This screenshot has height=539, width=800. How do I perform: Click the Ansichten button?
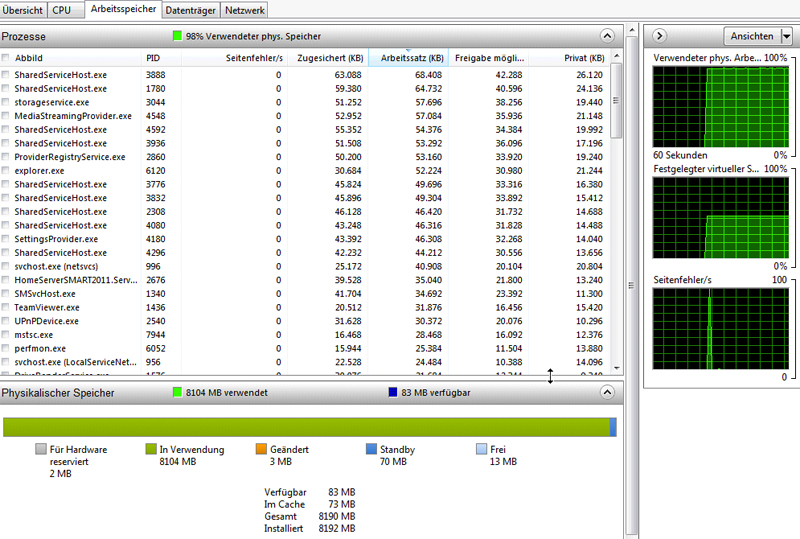click(x=751, y=36)
